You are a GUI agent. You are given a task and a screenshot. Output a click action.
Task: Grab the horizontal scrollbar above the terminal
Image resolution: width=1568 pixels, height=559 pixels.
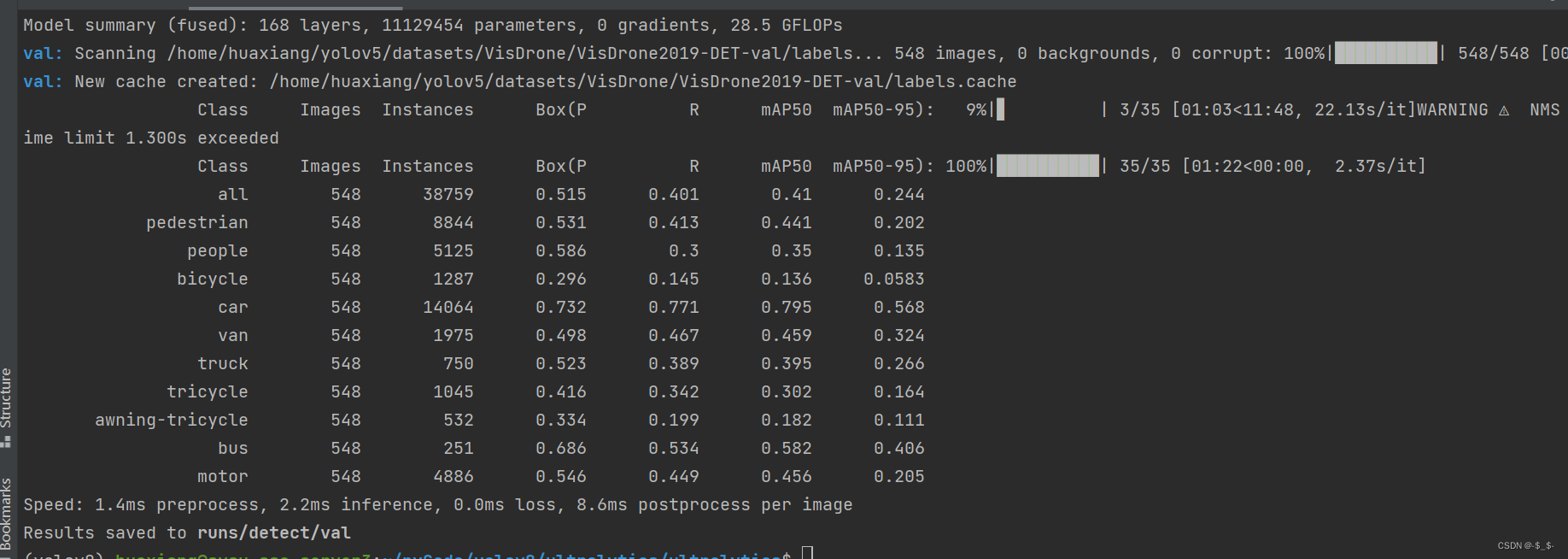(295, 8)
